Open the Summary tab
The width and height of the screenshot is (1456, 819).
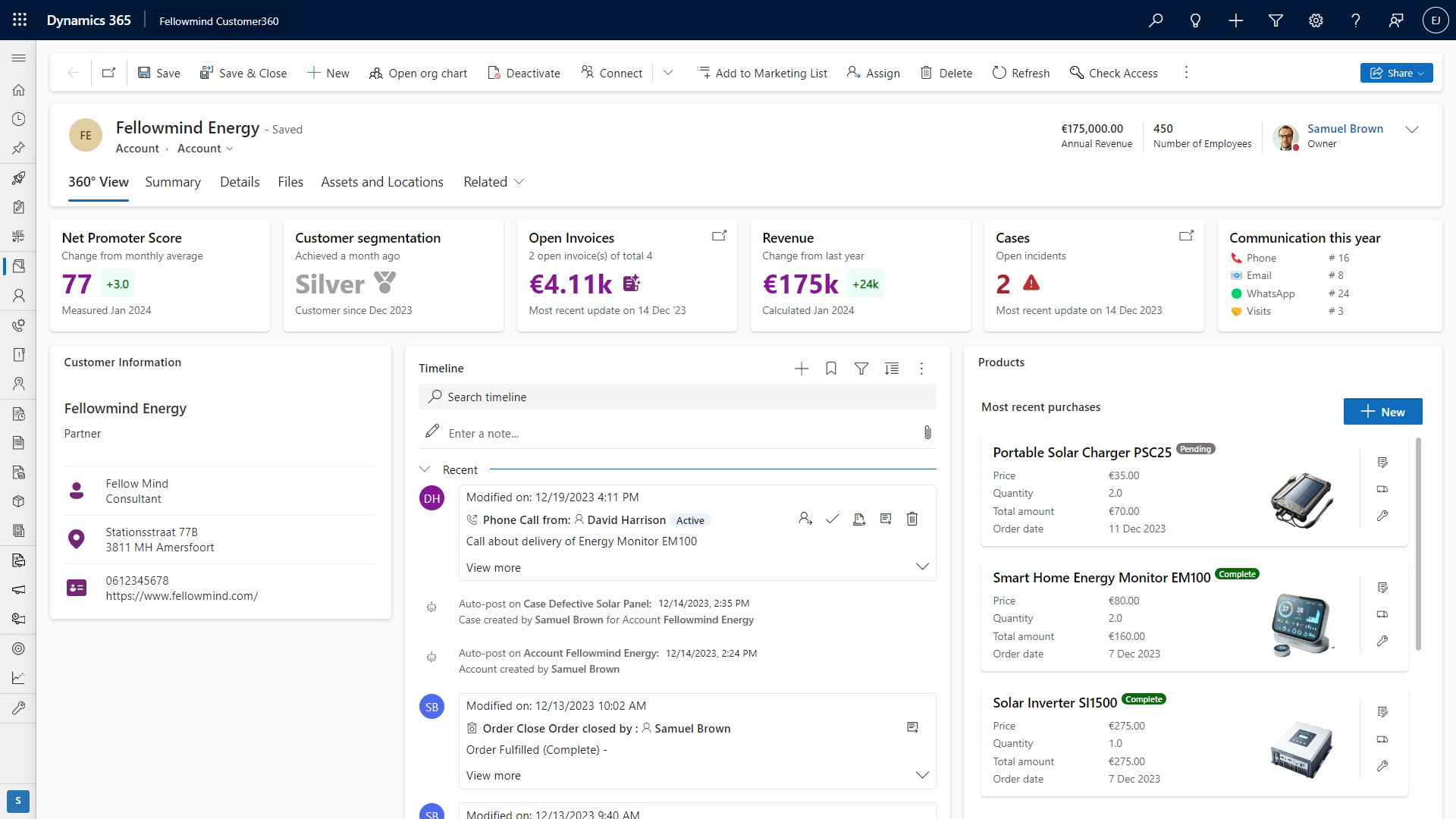(173, 182)
